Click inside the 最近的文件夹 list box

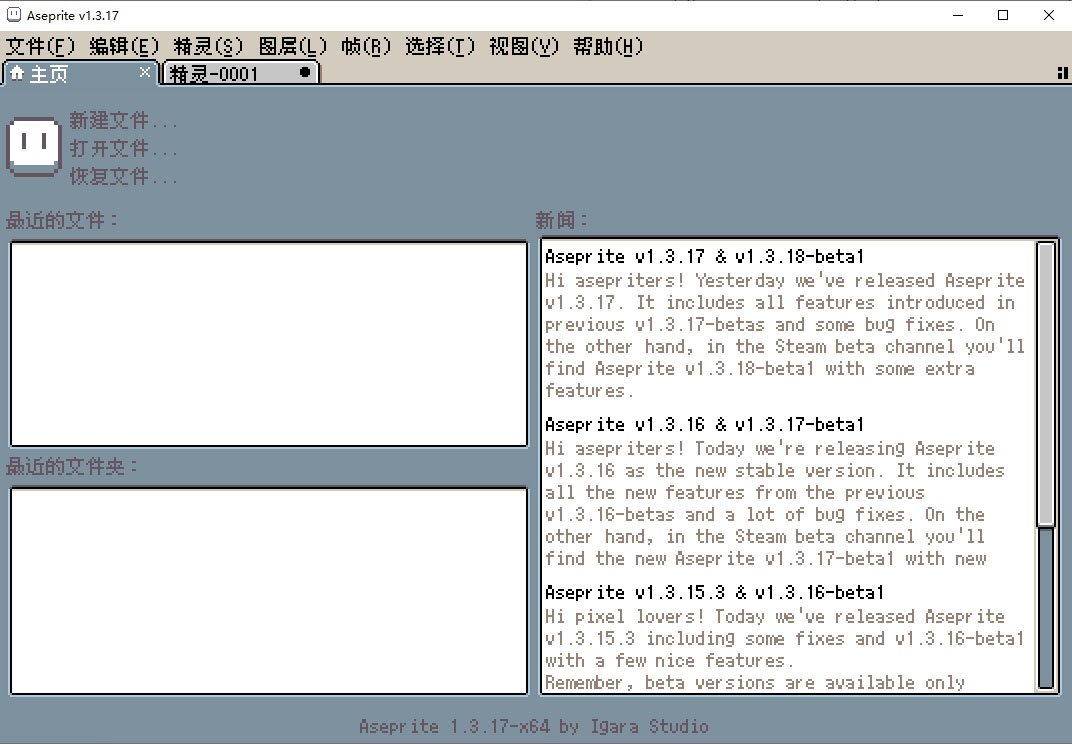pos(269,591)
